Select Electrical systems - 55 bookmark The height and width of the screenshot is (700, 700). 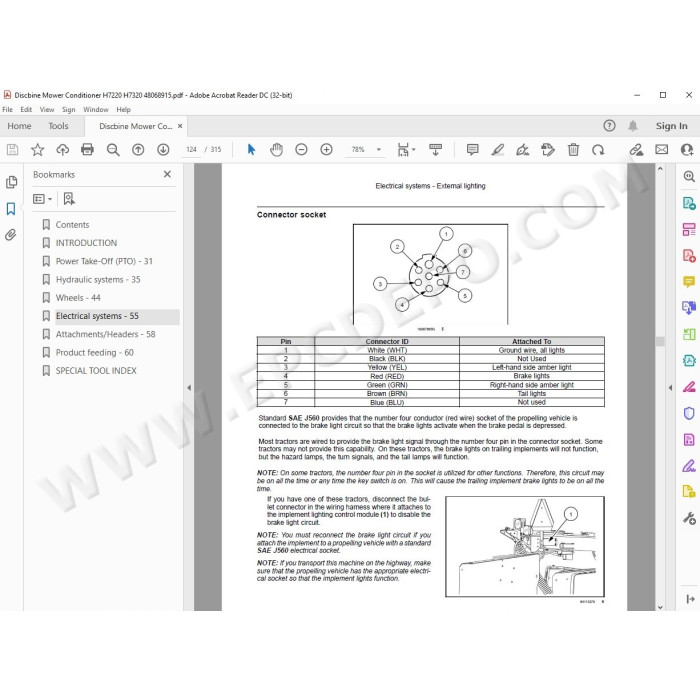click(x=97, y=316)
